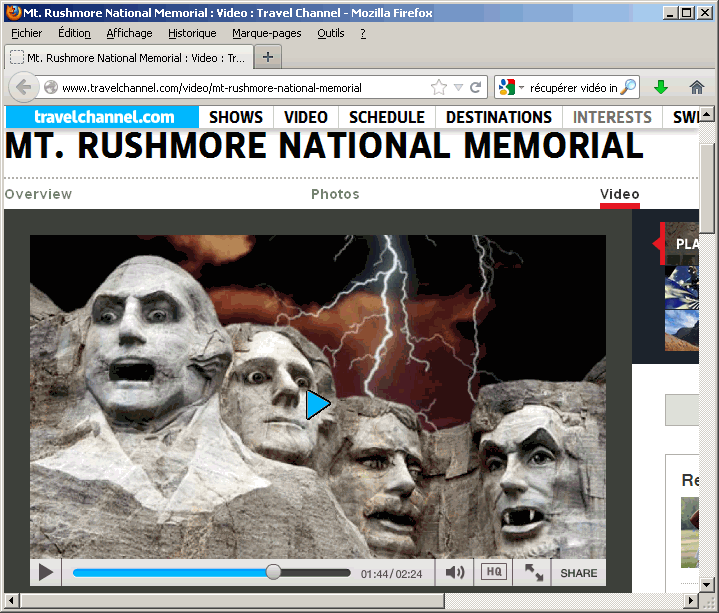Image resolution: width=719 pixels, height=613 pixels.
Task: Maximize the Firefox window
Action: 686,12
